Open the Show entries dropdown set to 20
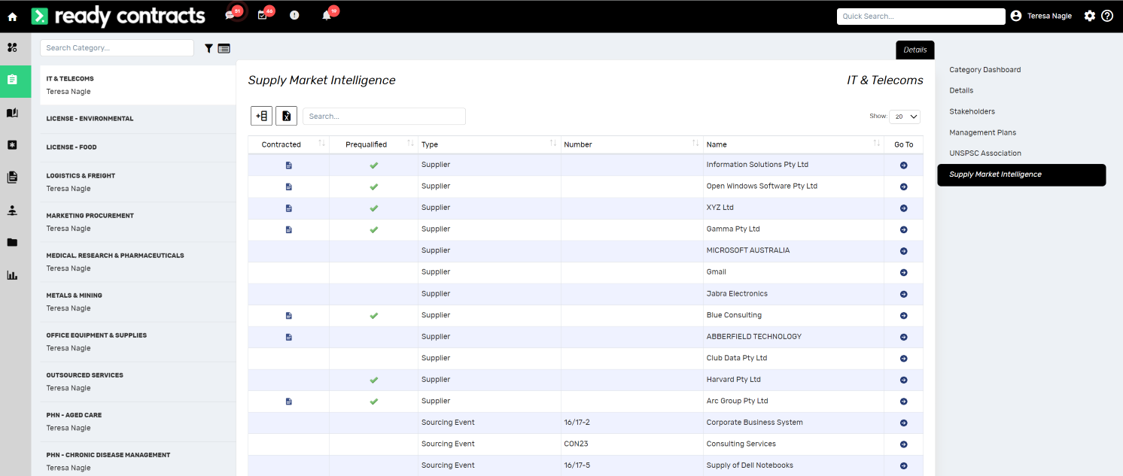The height and width of the screenshot is (476, 1123). tap(905, 116)
